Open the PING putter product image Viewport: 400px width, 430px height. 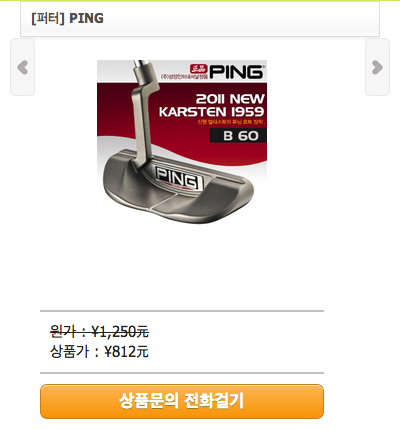182,142
